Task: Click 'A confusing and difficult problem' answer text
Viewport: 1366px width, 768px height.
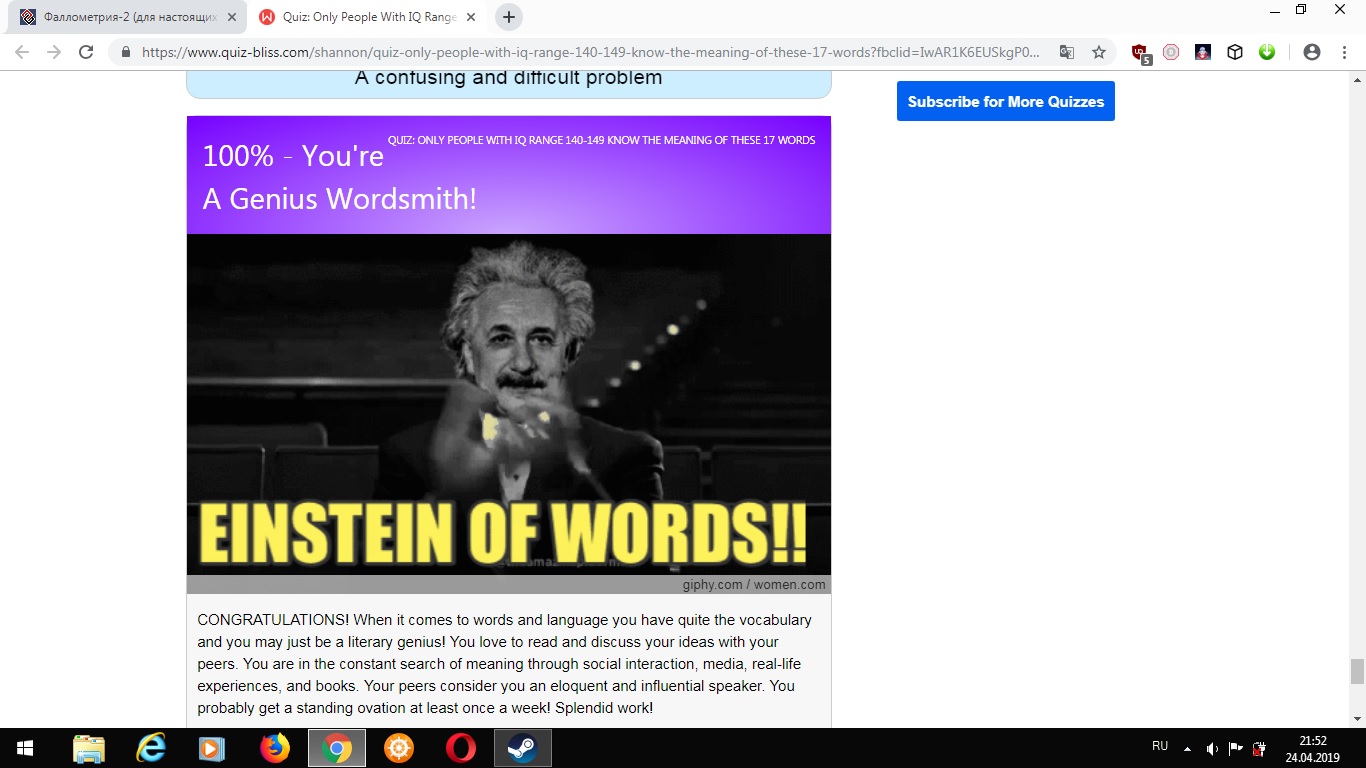Action: pyautogui.click(x=509, y=78)
